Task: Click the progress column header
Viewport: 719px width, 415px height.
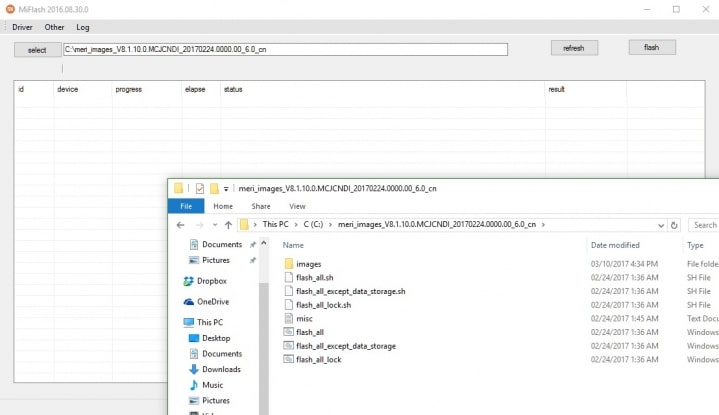Action: point(128,89)
